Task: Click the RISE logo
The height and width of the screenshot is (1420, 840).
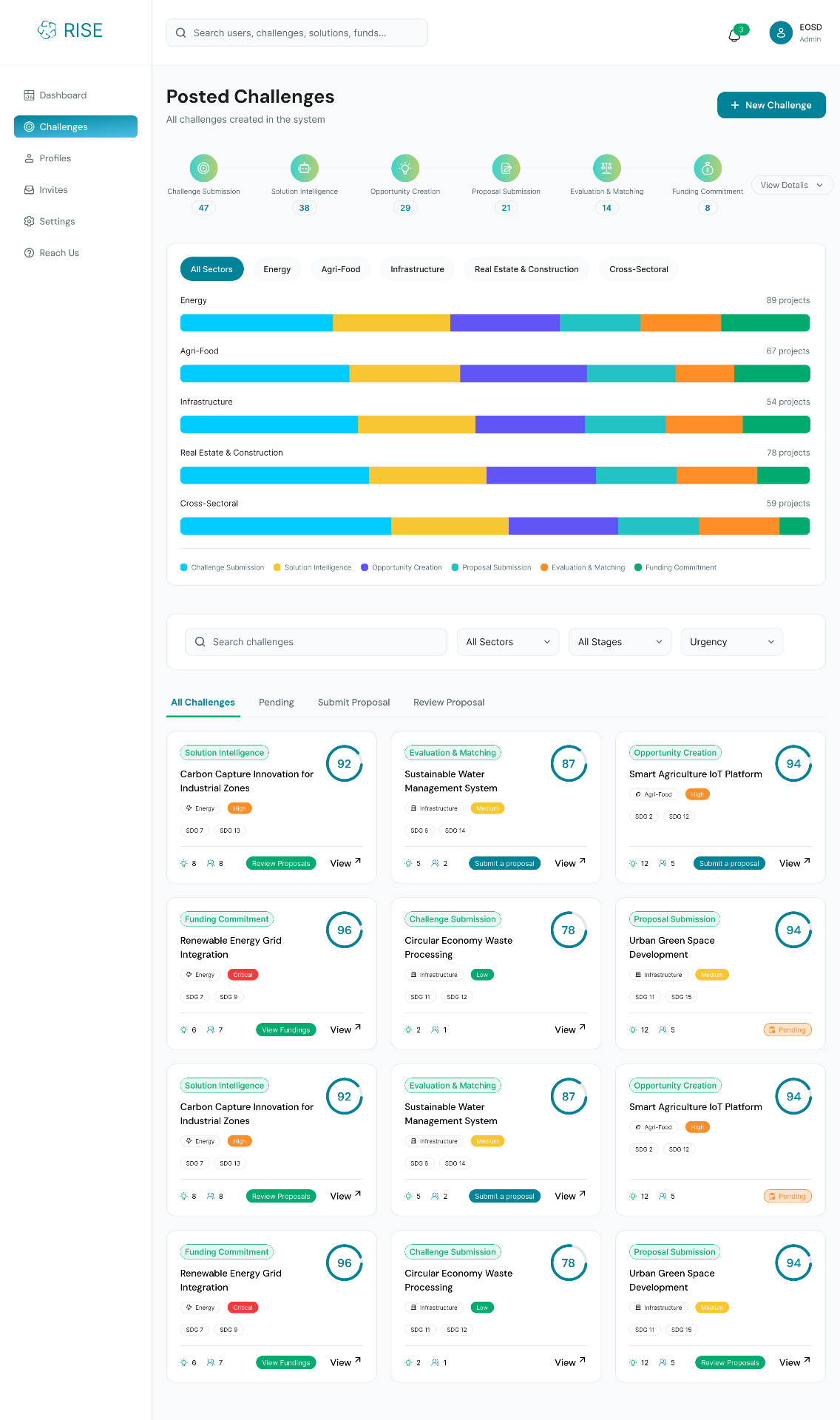Action: tap(70, 30)
